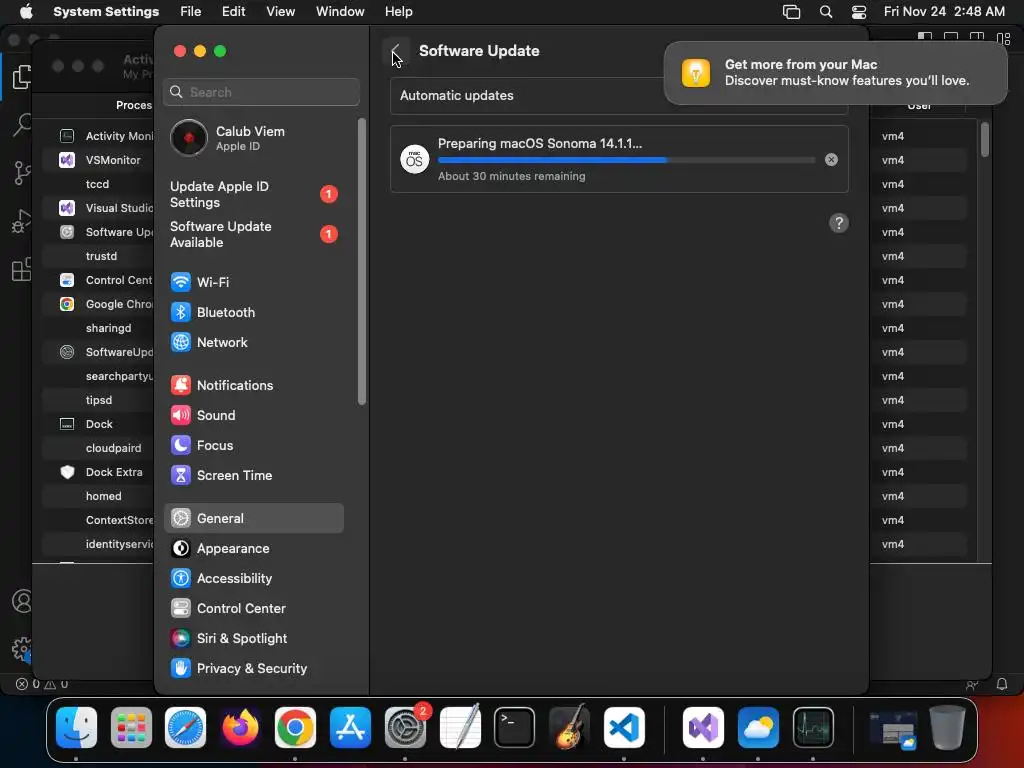This screenshot has width=1024, height=768.
Task: Open Focus settings pane
Action: [253, 445]
